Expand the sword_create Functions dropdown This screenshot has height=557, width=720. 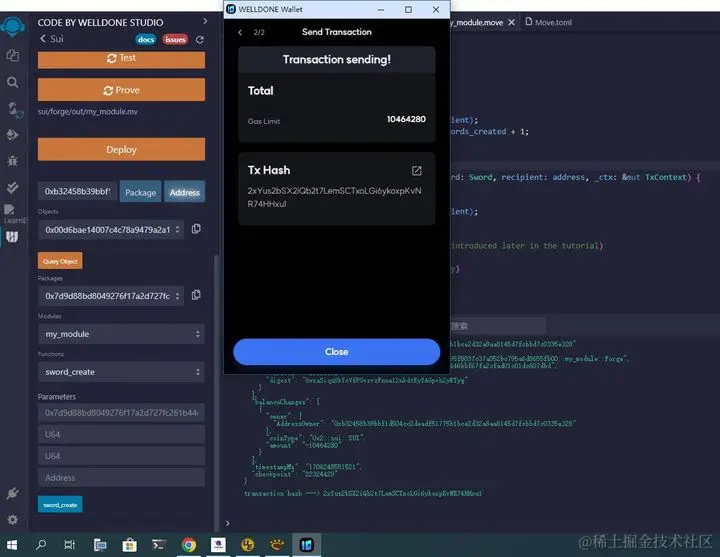point(122,372)
